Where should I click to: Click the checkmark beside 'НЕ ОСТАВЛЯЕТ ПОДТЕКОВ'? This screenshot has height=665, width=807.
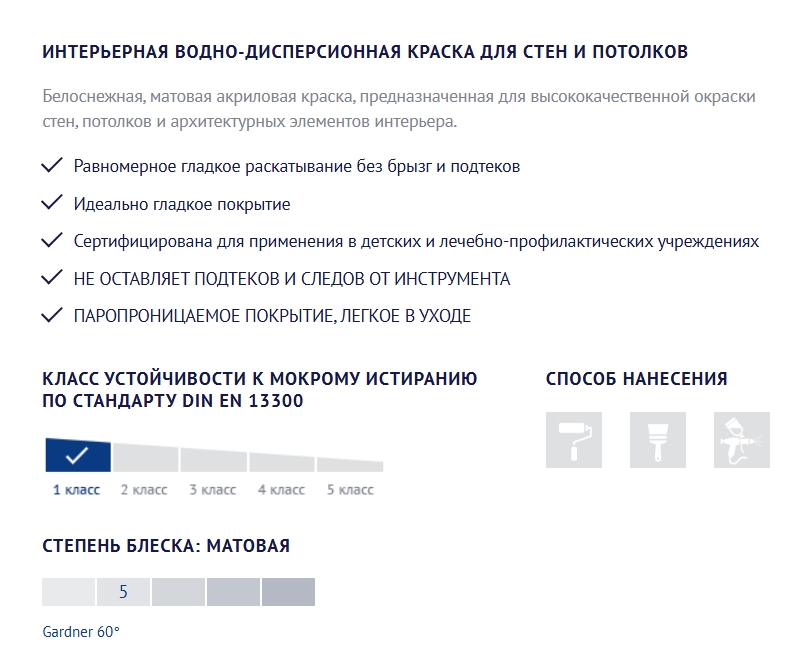tap(51, 277)
